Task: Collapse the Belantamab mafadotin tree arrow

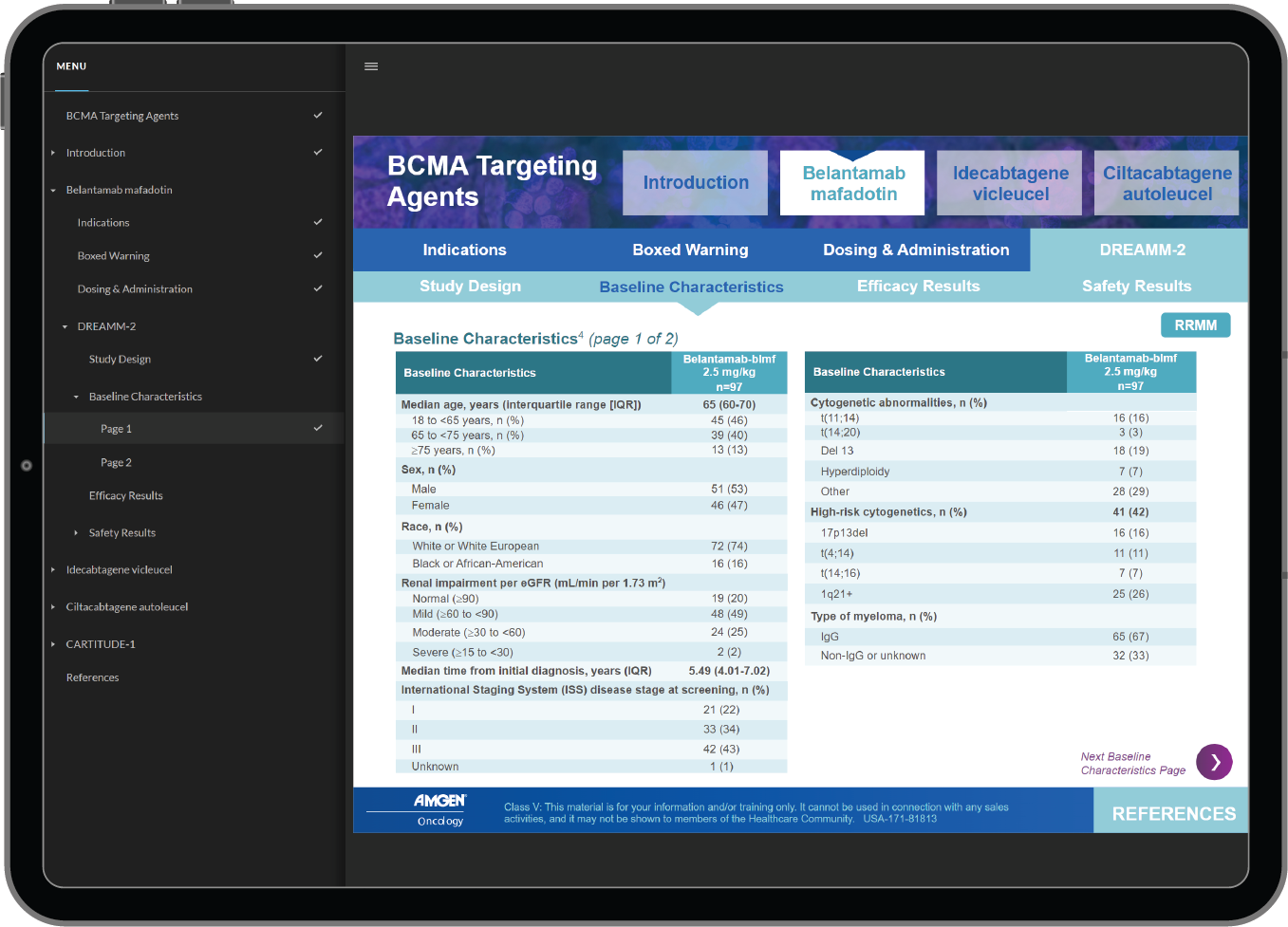Action: coord(53,190)
